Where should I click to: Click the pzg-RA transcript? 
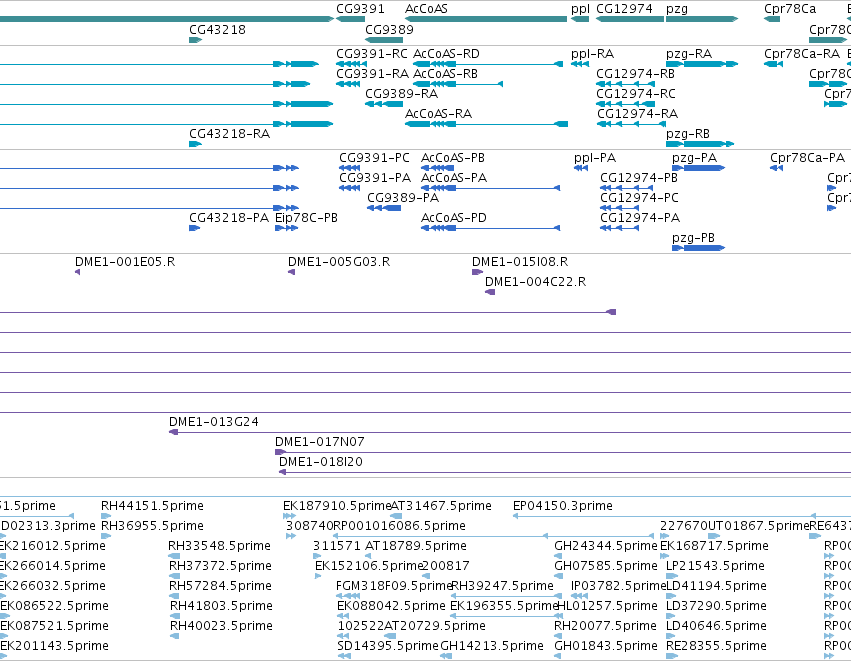click(x=702, y=64)
